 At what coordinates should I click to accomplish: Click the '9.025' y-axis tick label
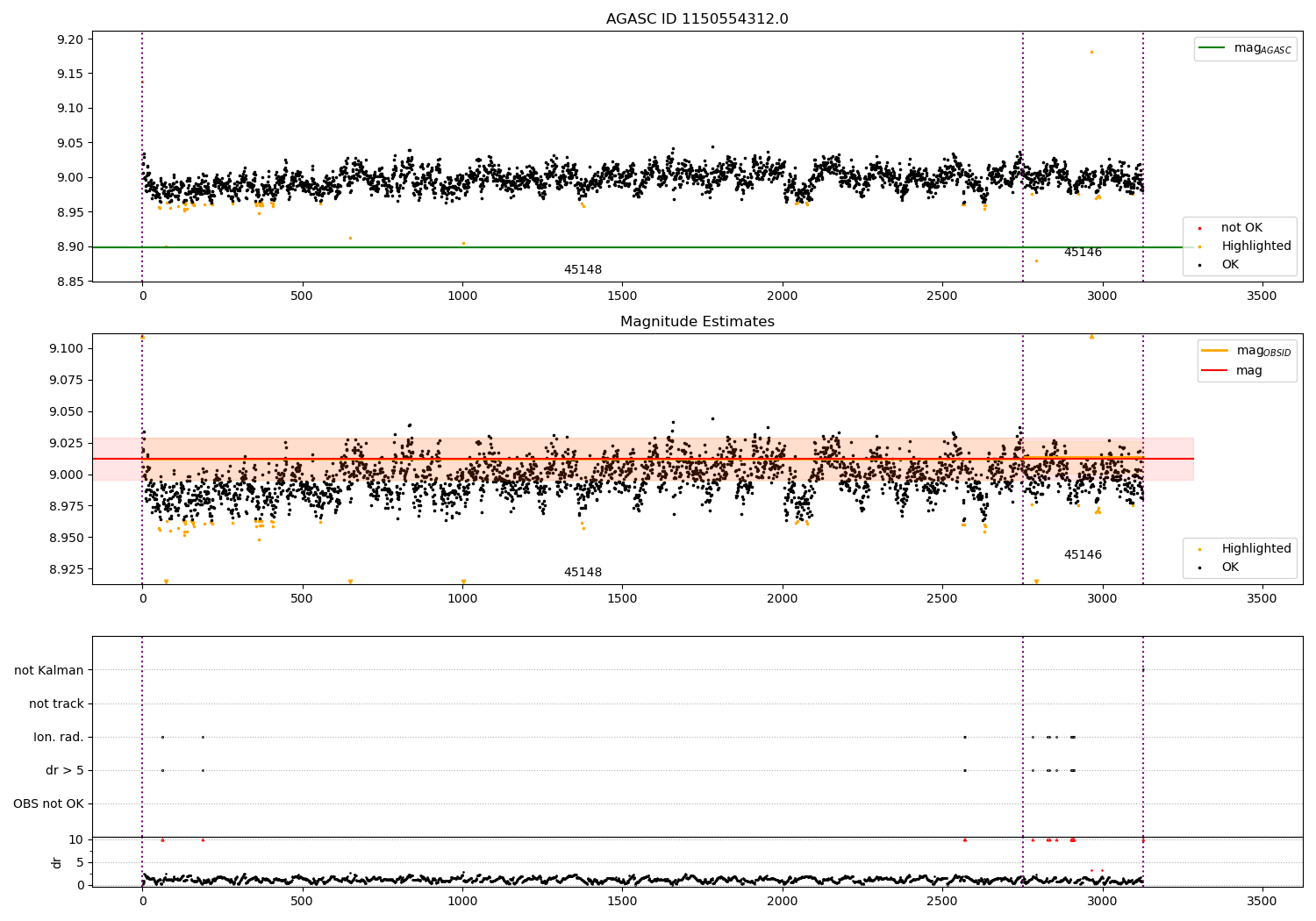pyautogui.click(x=67, y=443)
